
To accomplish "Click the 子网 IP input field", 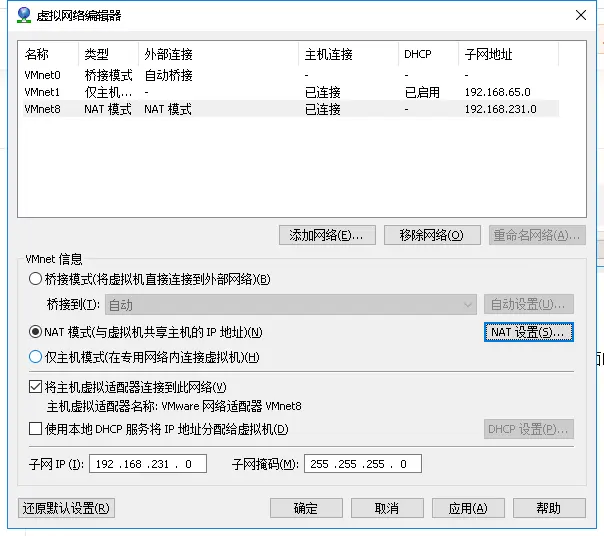I will click(x=148, y=464).
